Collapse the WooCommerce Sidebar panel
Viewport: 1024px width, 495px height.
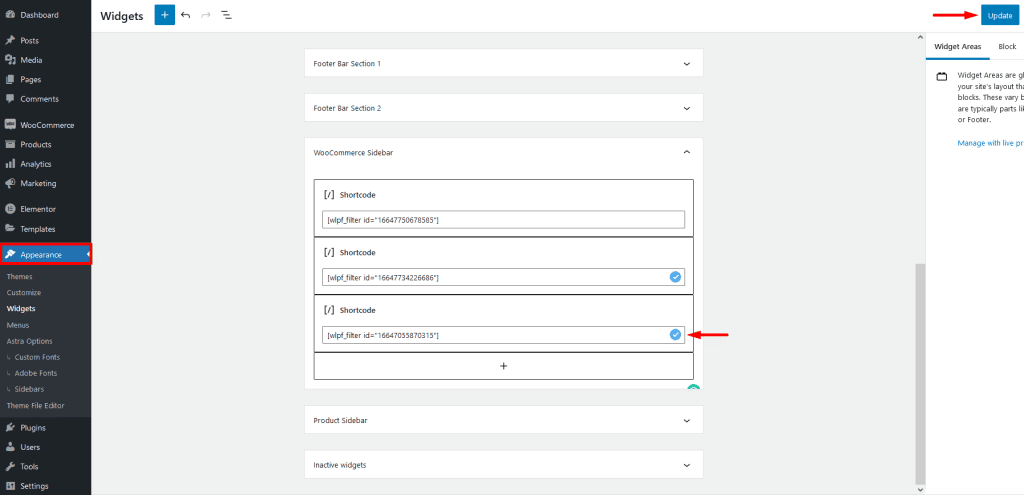click(686, 152)
